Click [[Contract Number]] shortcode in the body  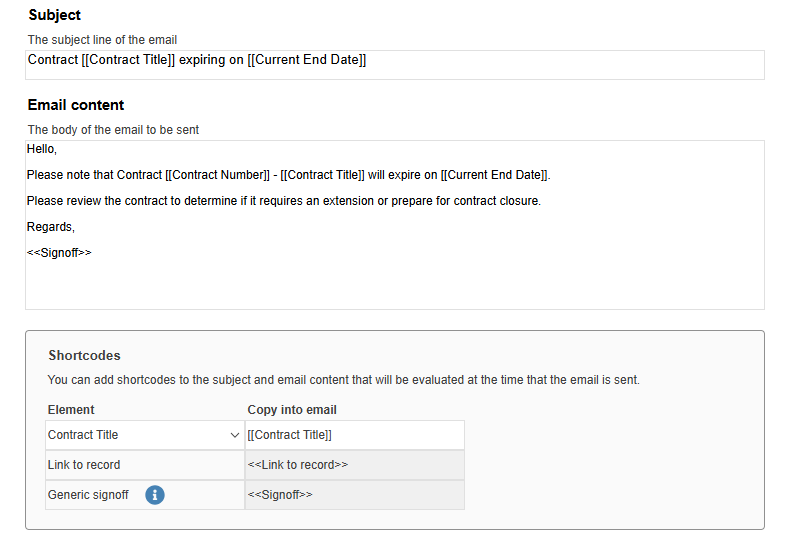pyautogui.click(x=218, y=175)
